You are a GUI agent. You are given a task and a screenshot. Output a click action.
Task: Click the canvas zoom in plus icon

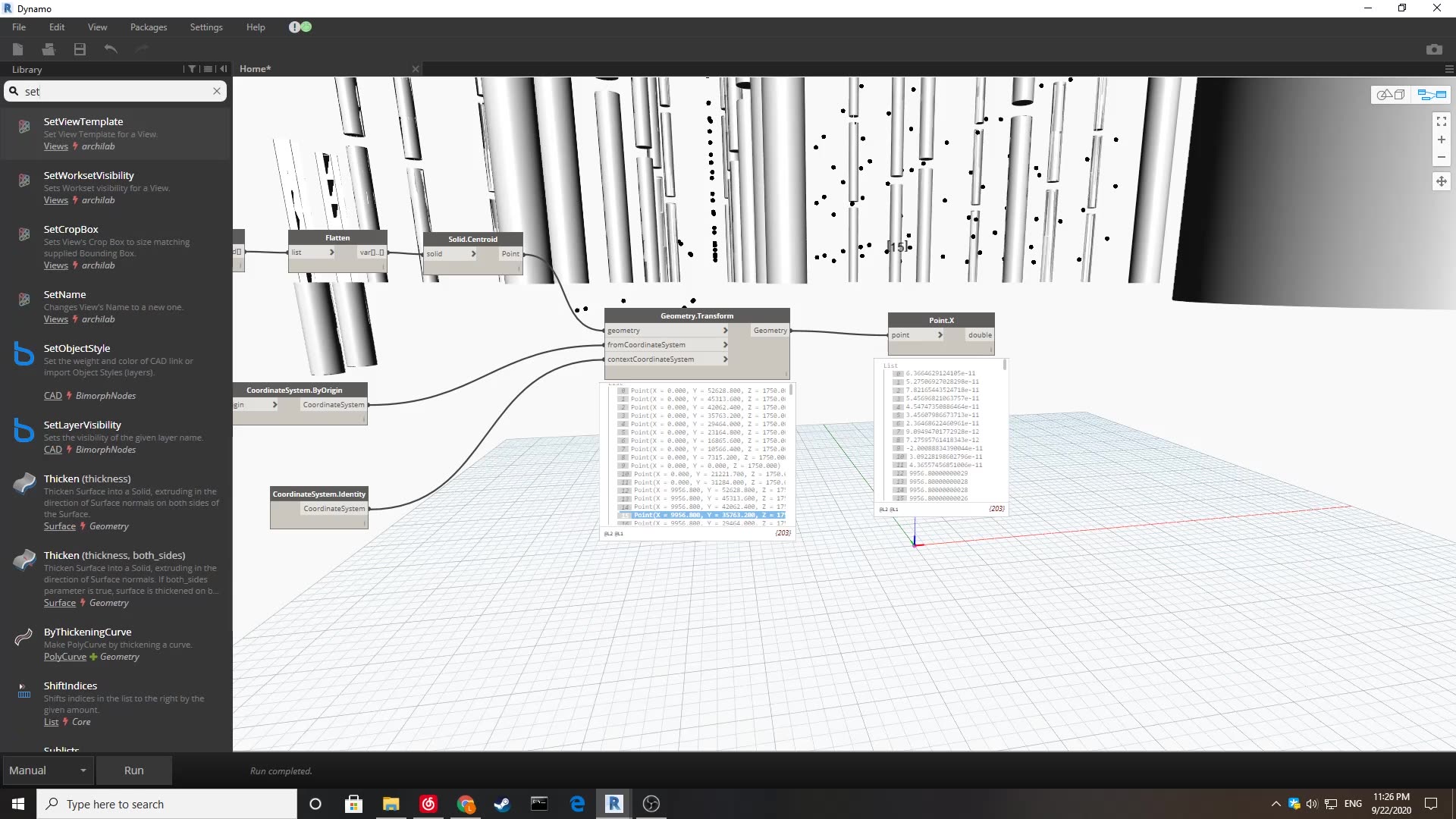coord(1441,140)
